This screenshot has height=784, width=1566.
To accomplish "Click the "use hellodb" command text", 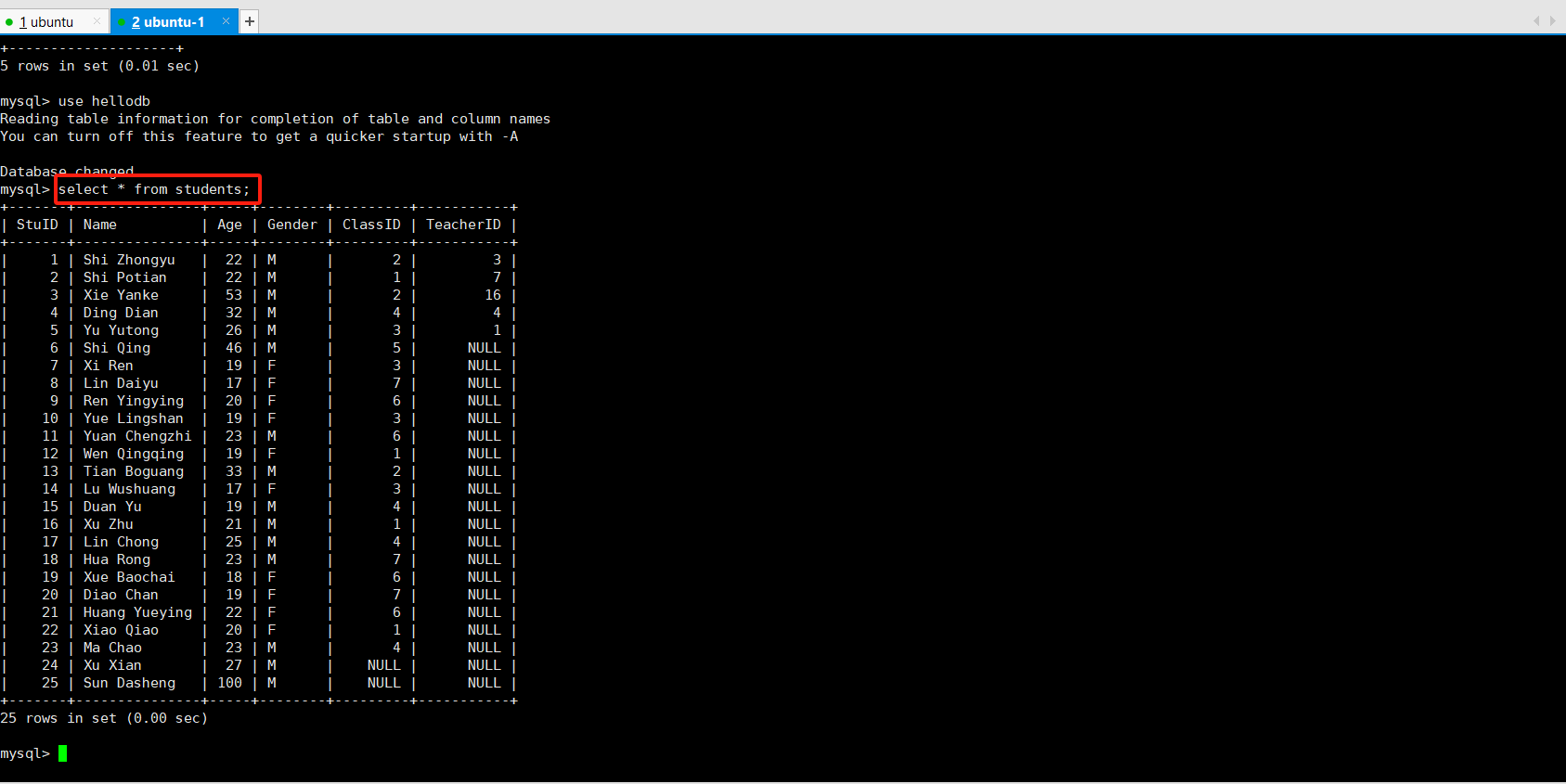I will coord(104,101).
